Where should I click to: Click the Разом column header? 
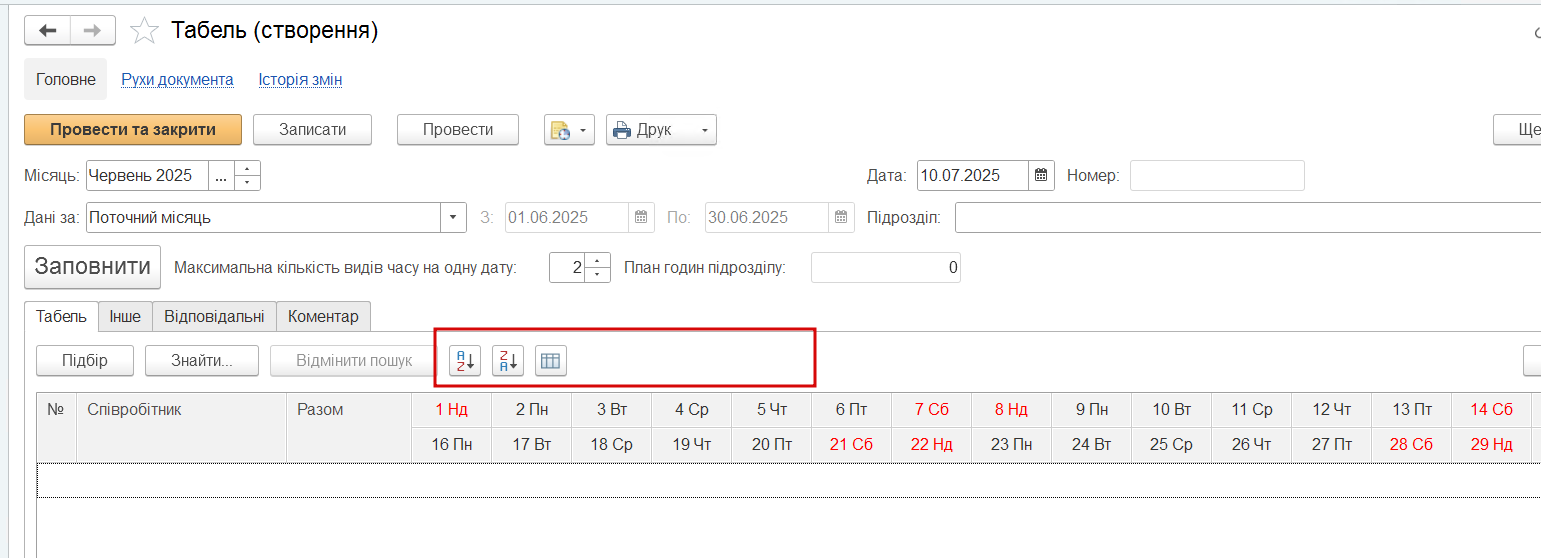point(349,427)
